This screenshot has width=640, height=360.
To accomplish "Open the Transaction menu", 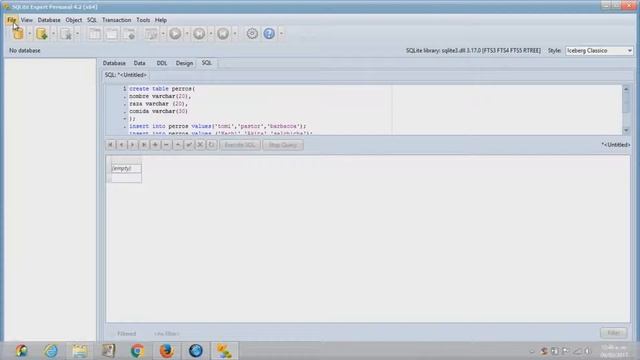I will pyautogui.click(x=116, y=20).
